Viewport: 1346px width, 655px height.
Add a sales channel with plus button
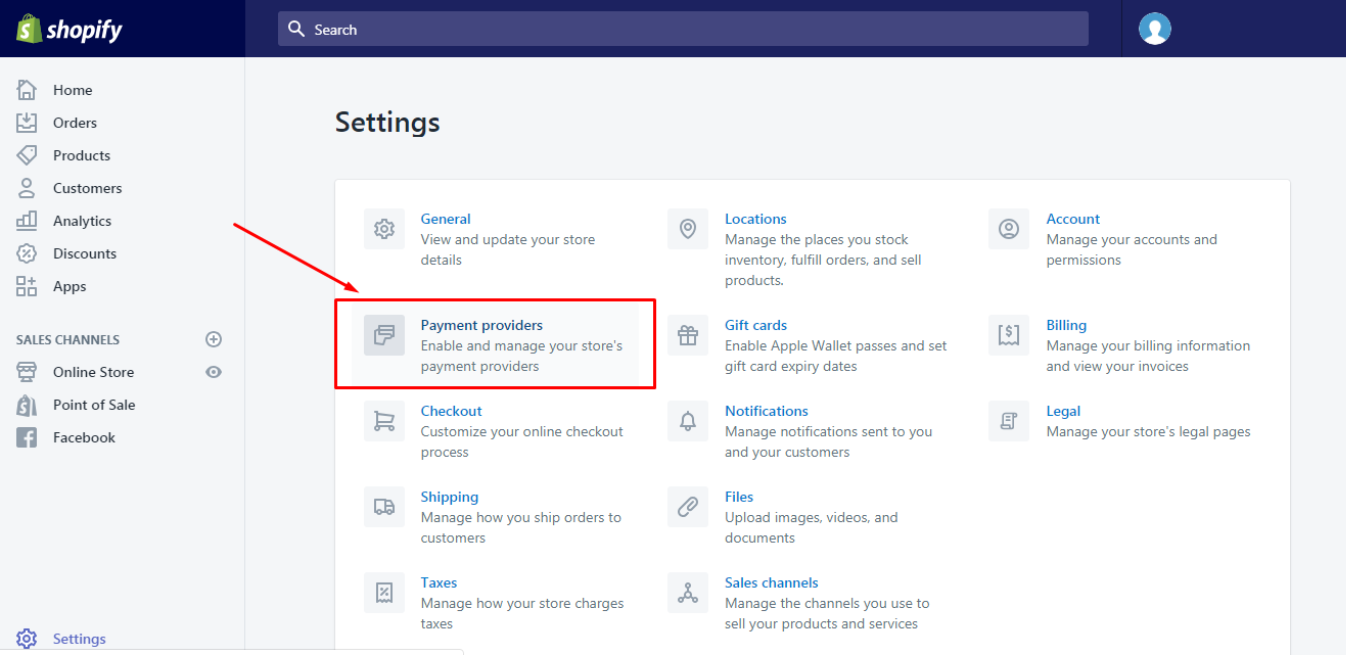click(x=213, y=340)
